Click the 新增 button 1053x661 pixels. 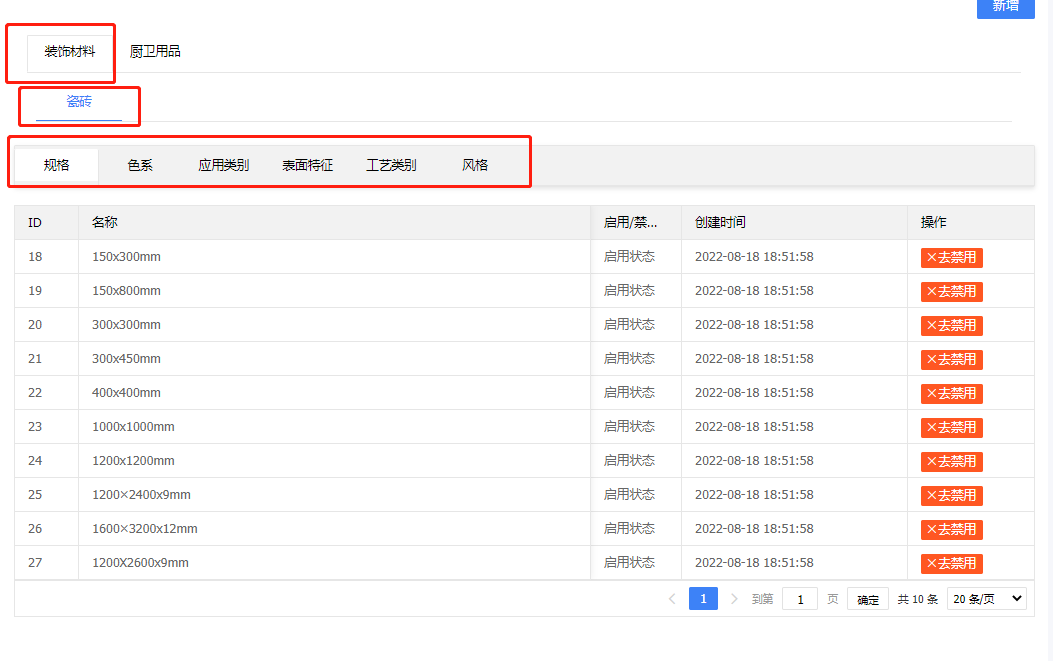1005,8
